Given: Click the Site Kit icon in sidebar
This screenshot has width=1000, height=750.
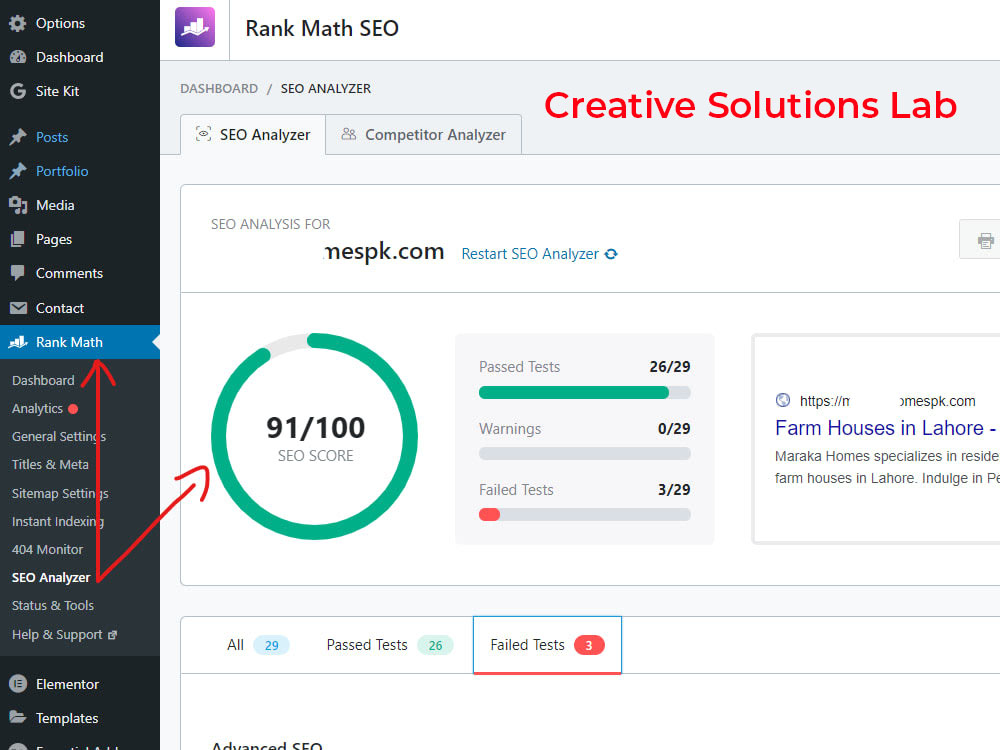Looking at the screenshot, I should (x=18, y=91).
